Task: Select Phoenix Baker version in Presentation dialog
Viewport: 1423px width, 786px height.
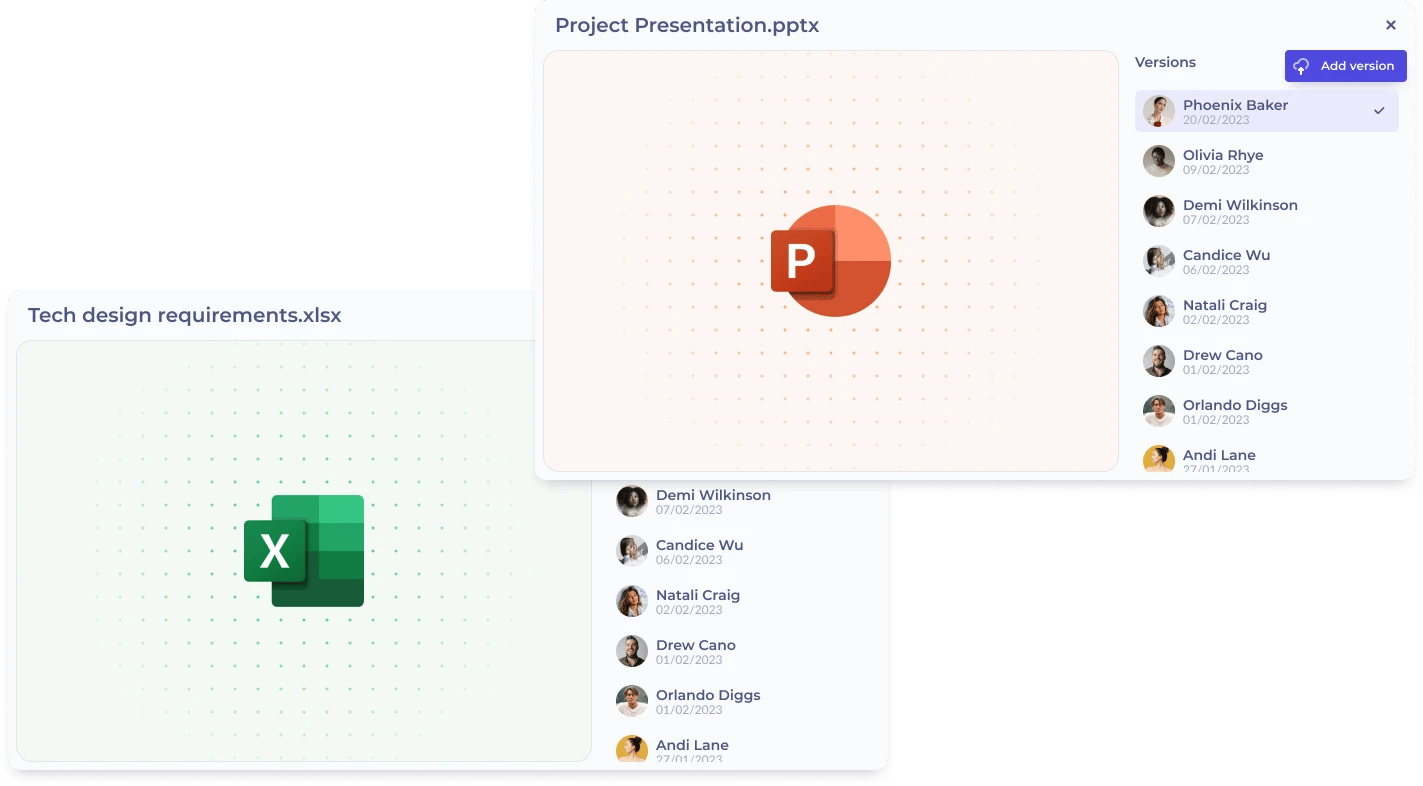Action: [x=1267, y=111]
